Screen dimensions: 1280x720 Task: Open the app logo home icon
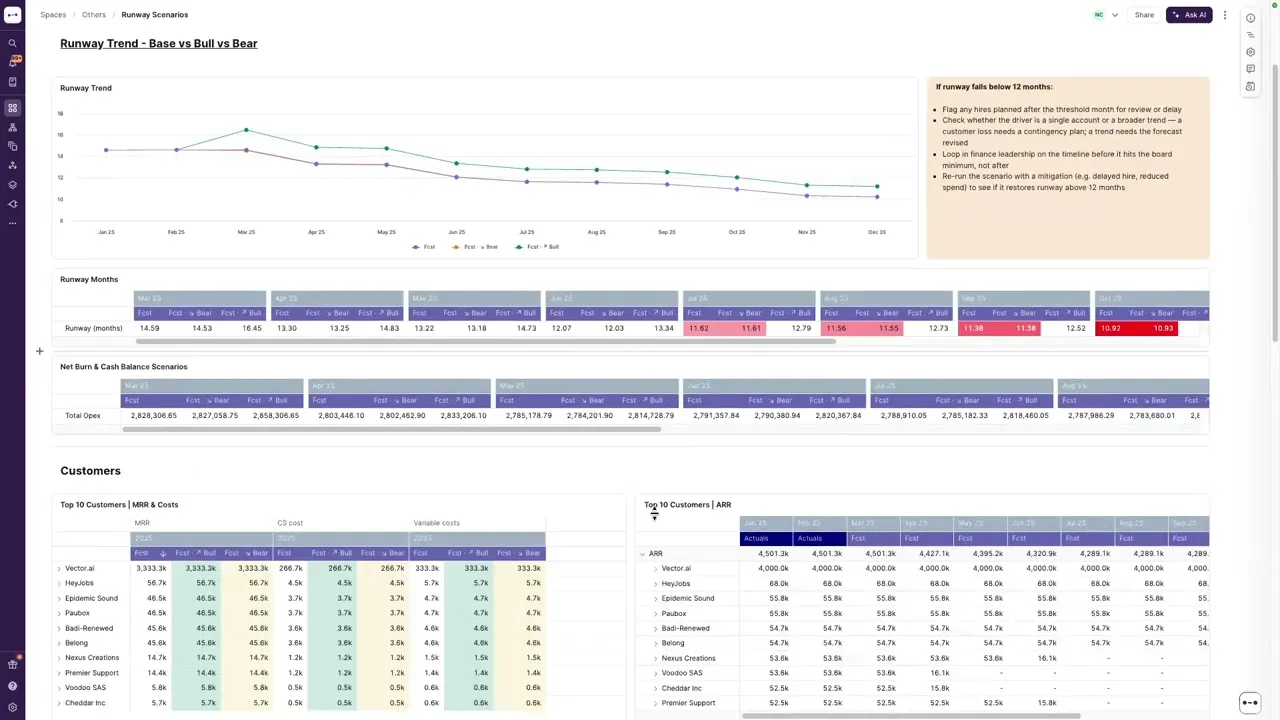12,15
